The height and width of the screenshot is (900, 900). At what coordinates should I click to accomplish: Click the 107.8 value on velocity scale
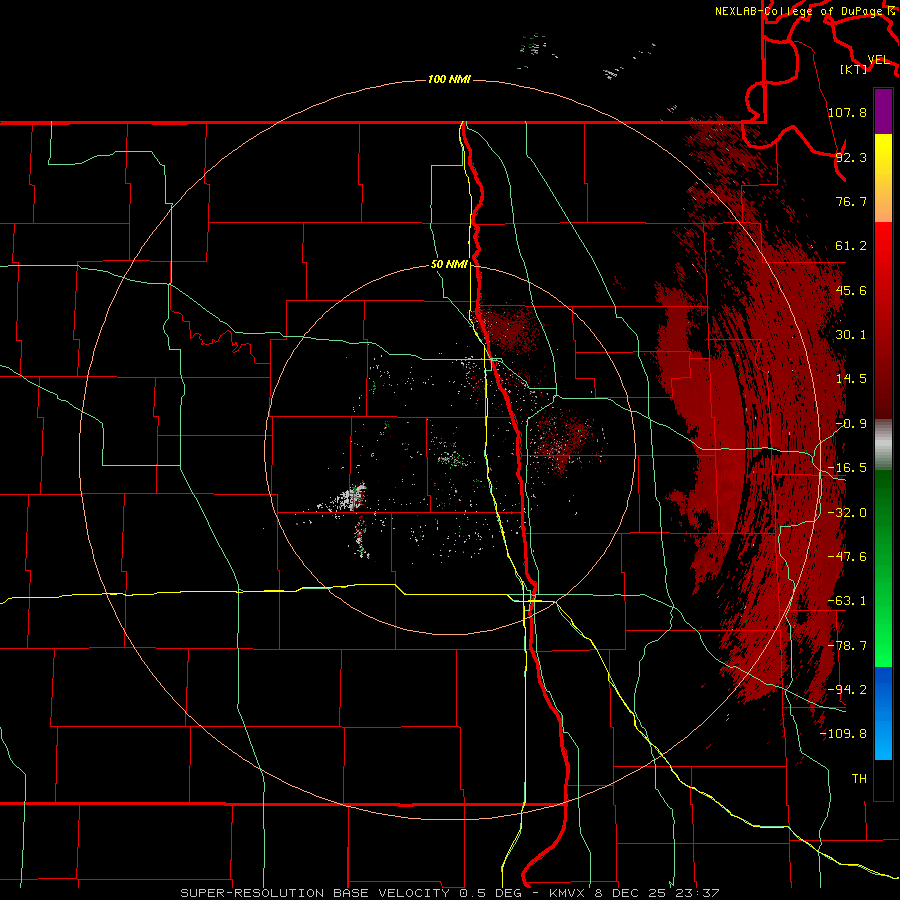click(847, 112)
